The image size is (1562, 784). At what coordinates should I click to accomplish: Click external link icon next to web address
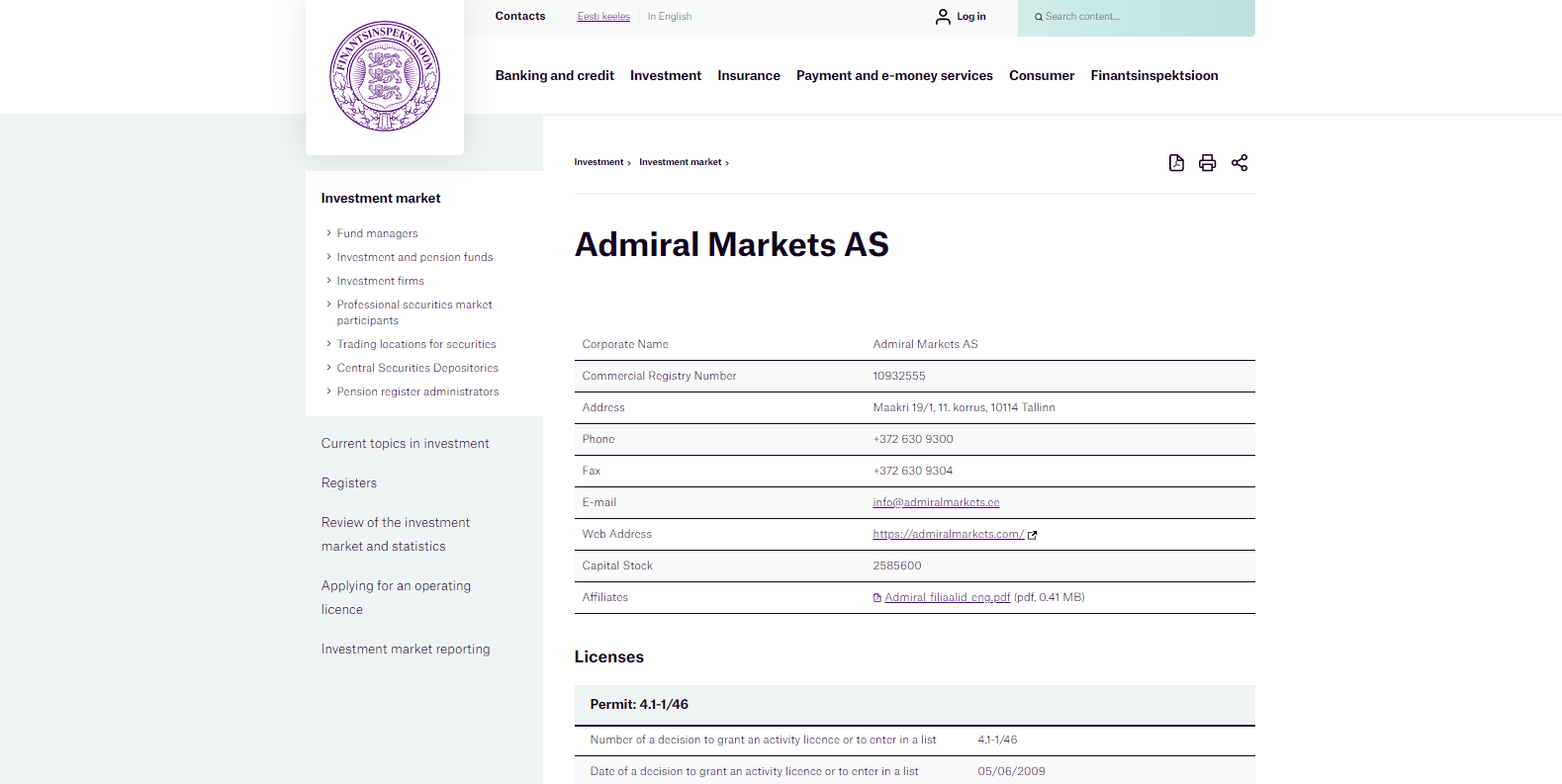pos(1033,535)
